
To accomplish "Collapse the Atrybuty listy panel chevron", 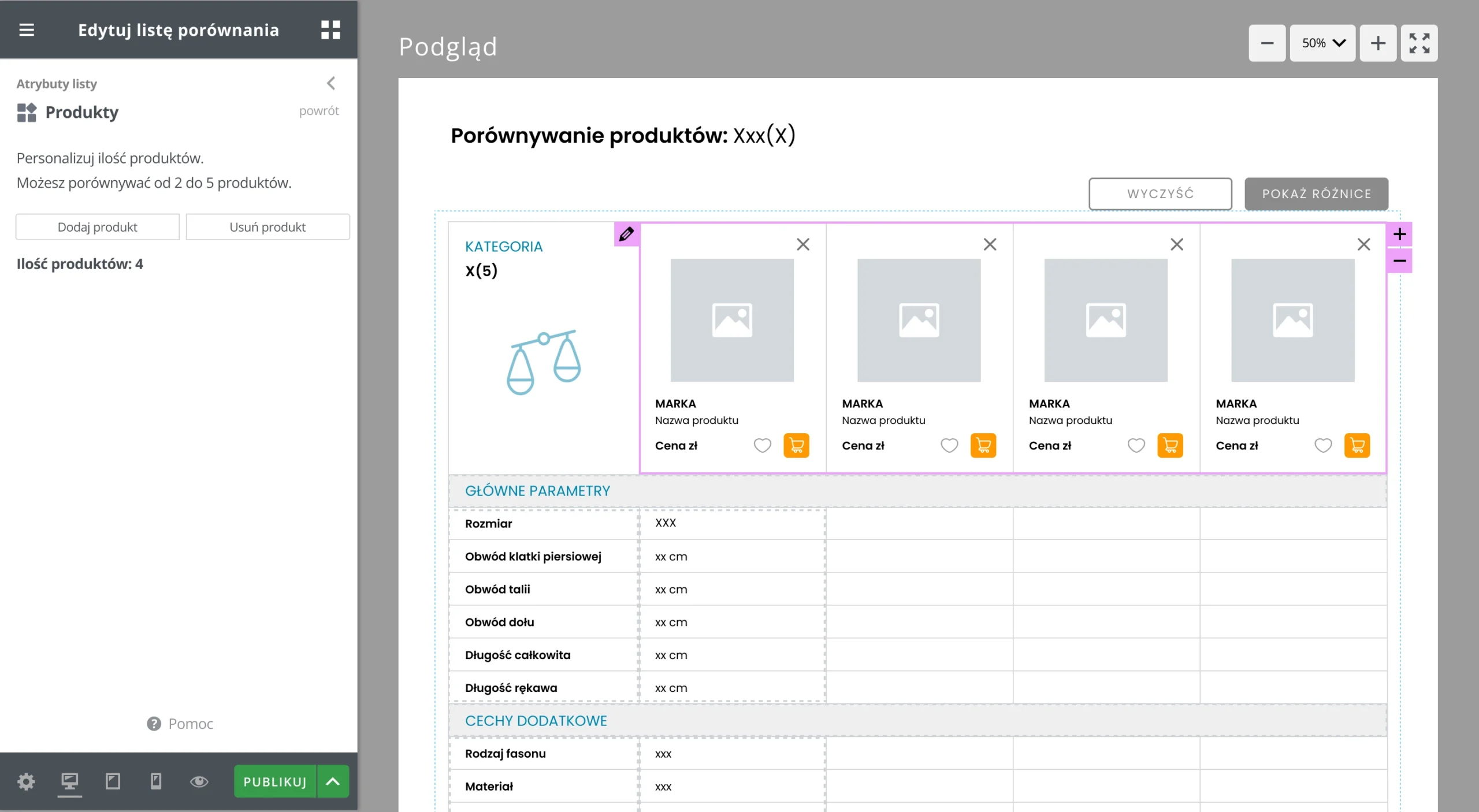I will (331, 83).
